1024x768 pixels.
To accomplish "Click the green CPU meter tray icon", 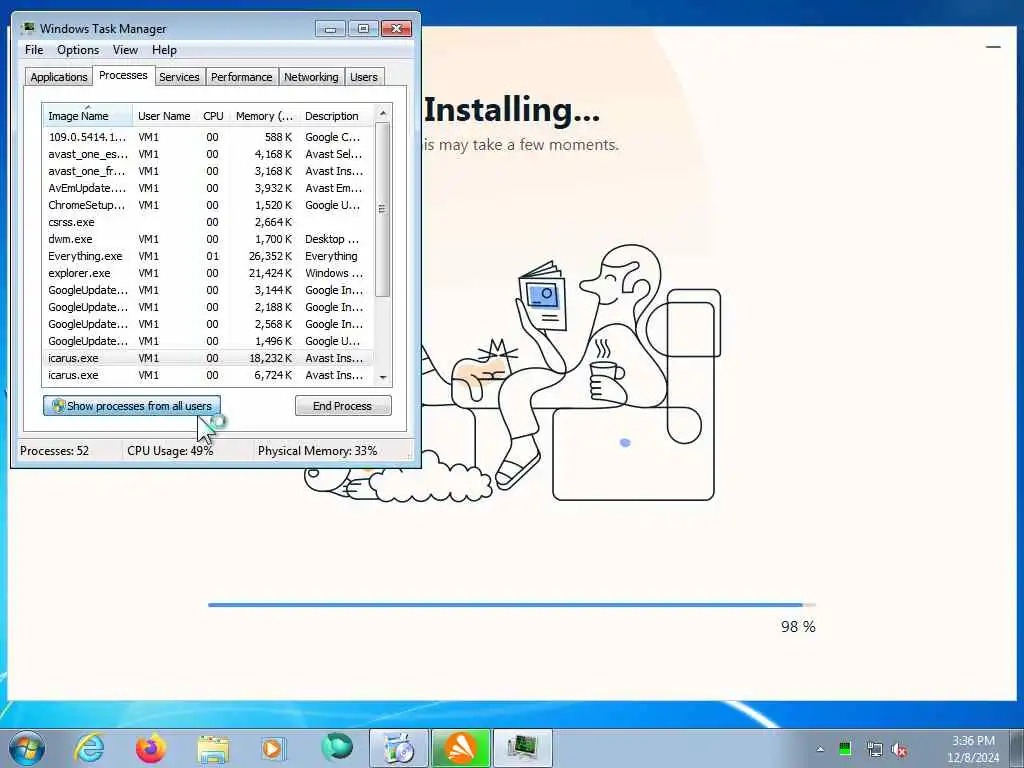I will tap(845, 749).
